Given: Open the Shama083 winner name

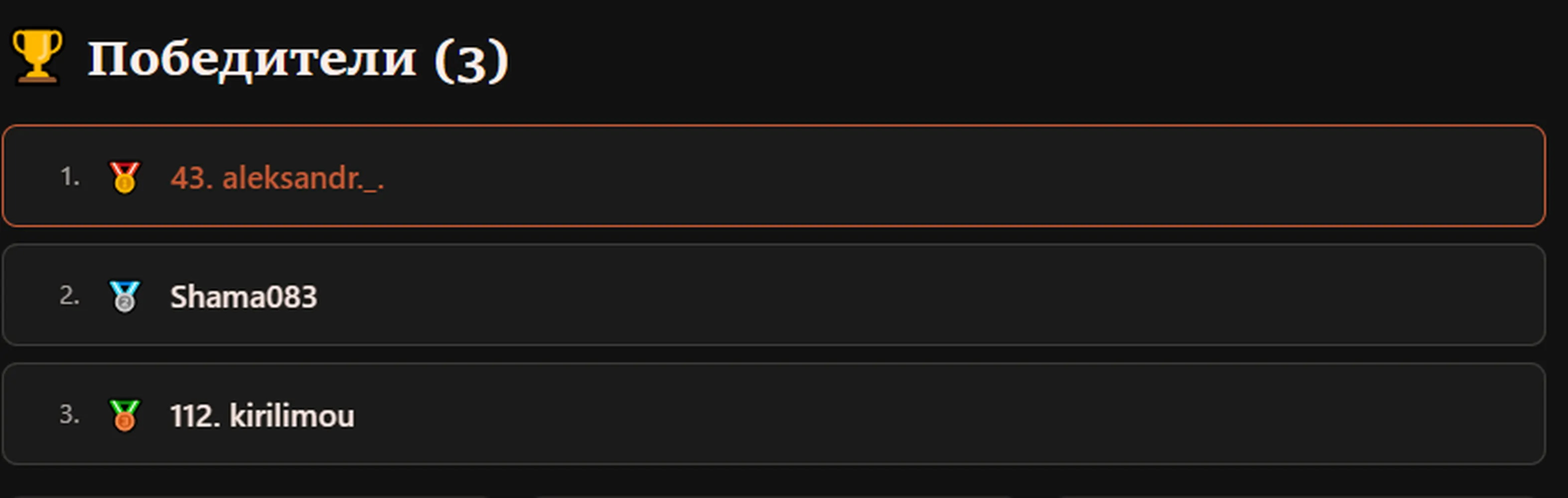Looking at the screenshot, I should (x=244, y=297).
